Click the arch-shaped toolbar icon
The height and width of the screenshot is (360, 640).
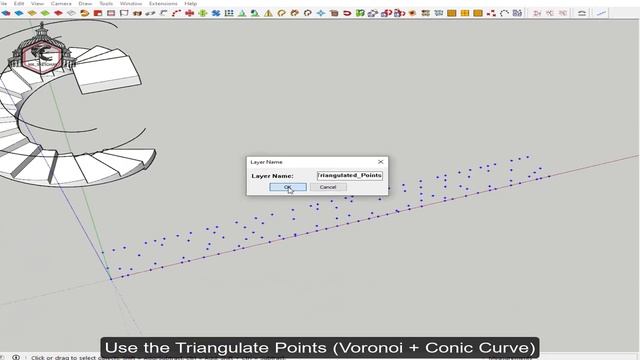tap(582, 13)
